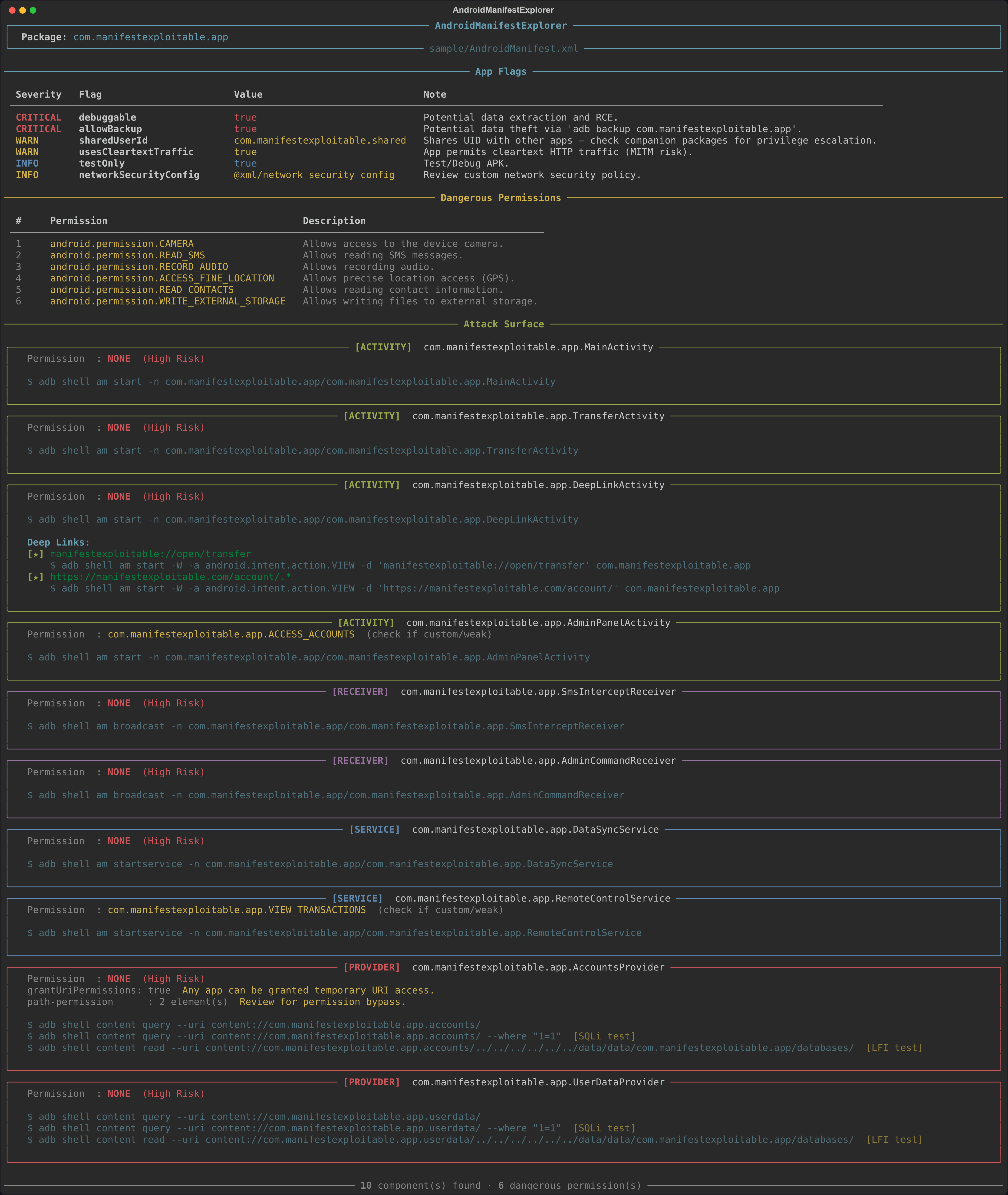Maximize the terminal window with green button
The width and height of the screenshot is (1008, 1195).
coord(33,10)
